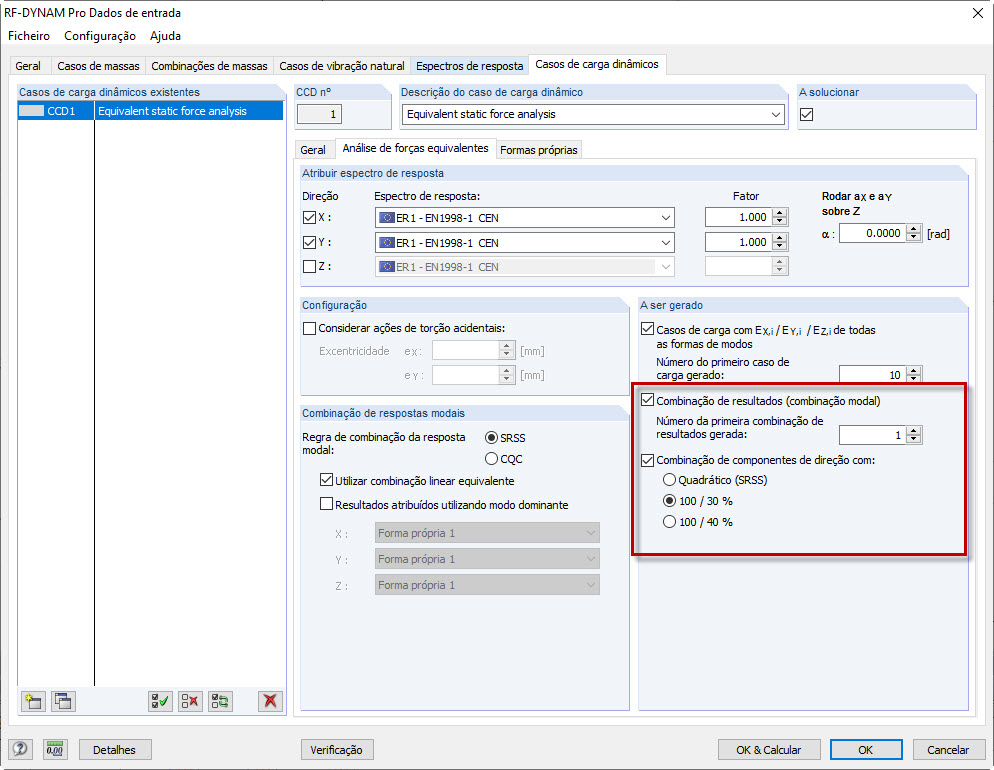The height and width of the screenshot is (770, 994).
Task: Copy the selected dynamic load case
Action: click(62, 701)
